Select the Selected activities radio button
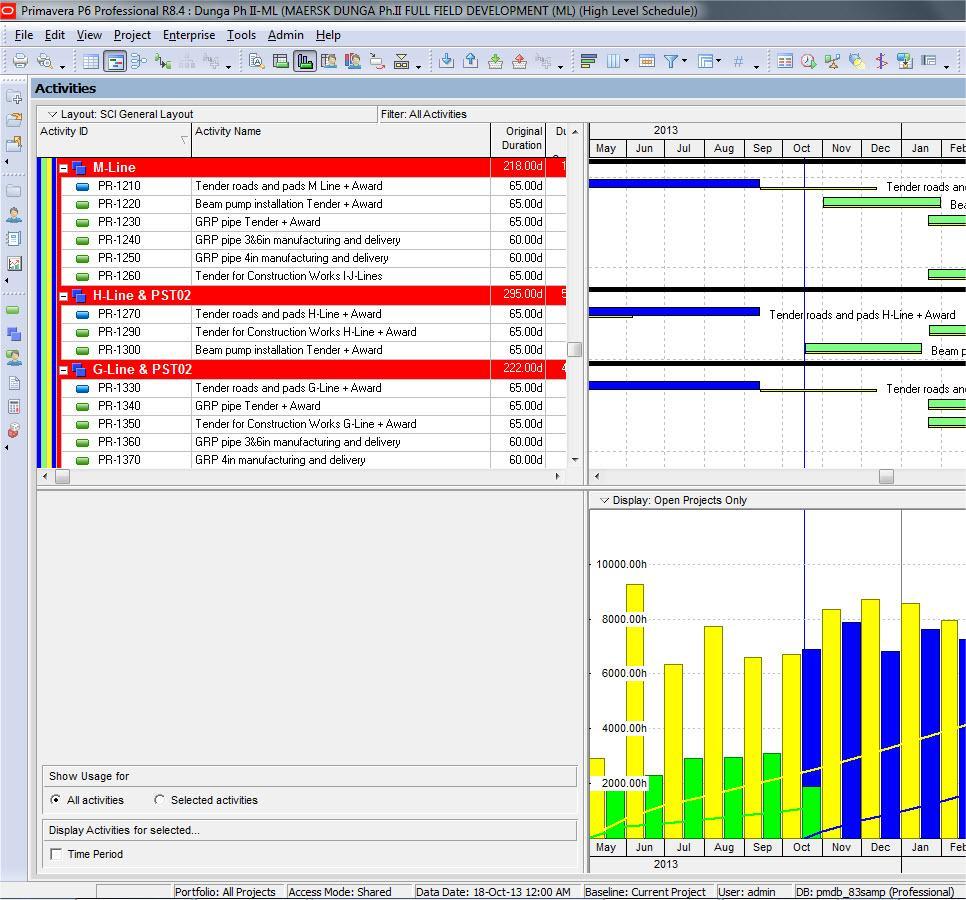Image resolution: width=966 pixels, height=900 pixels. 159,800
